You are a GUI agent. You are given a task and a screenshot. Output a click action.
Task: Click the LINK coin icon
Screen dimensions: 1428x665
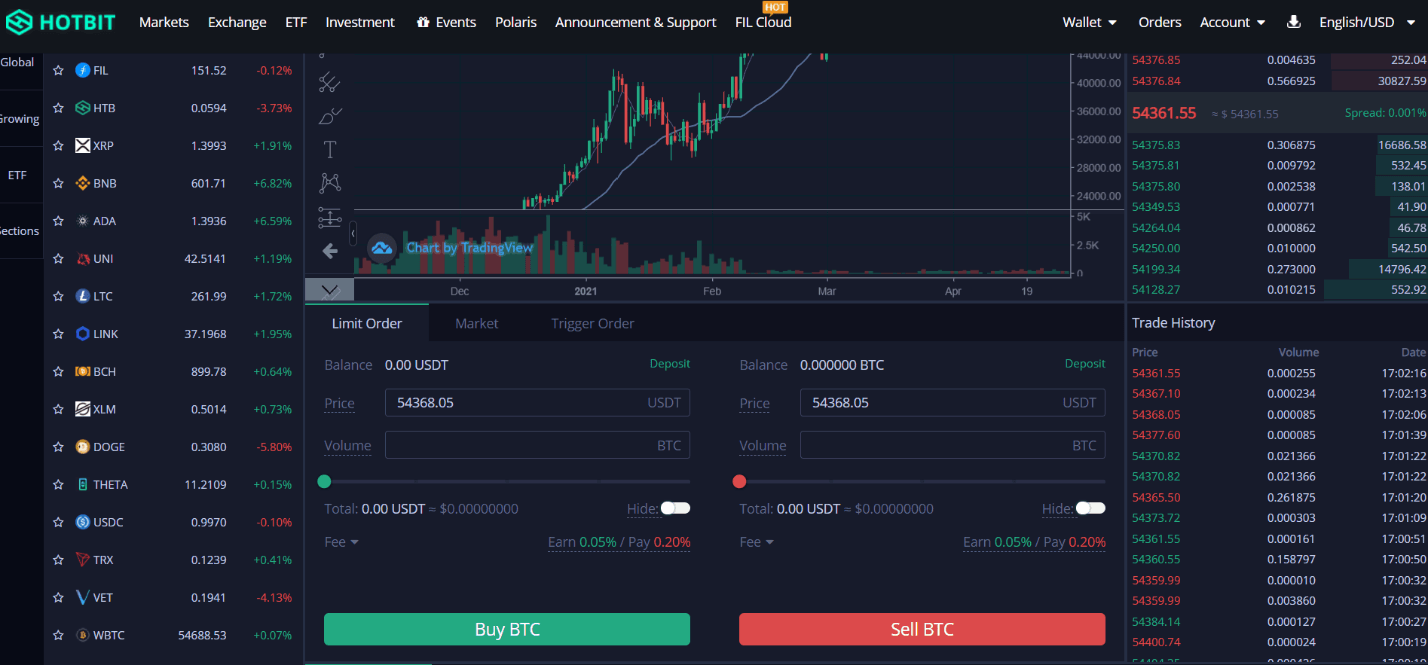click(x=83, y=334)
